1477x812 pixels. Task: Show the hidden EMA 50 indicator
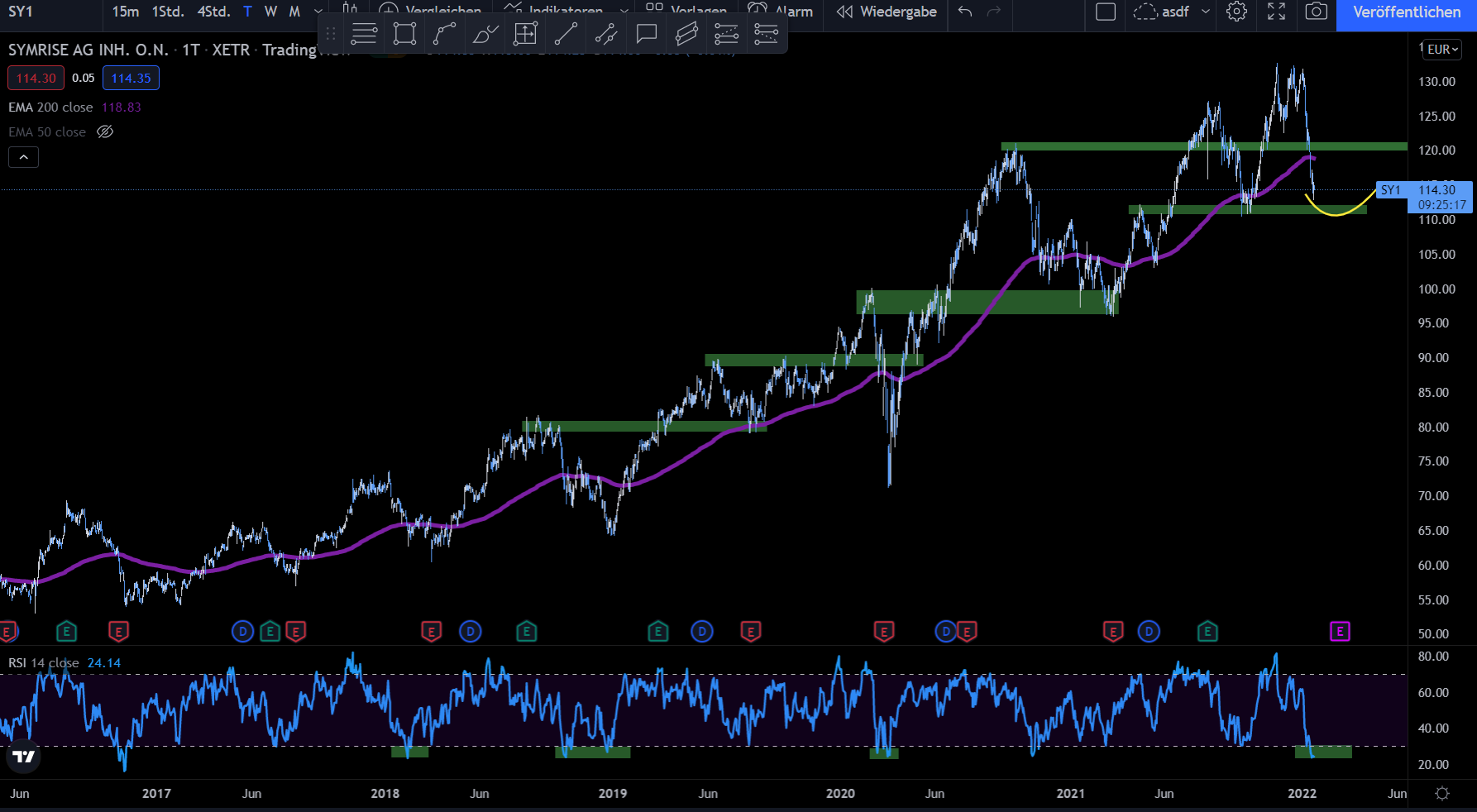105,131
